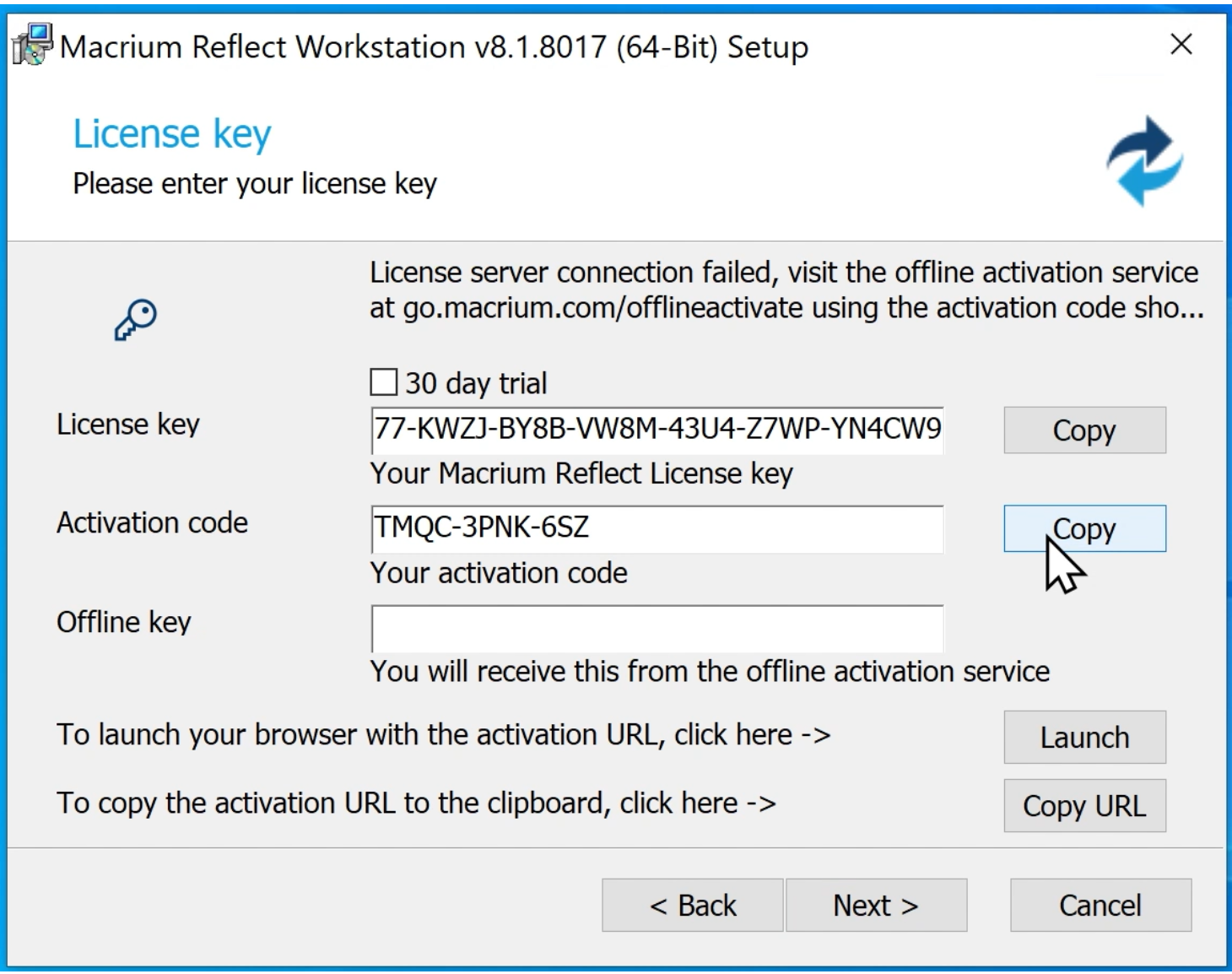Viewport: 1232px width, 974px height.
Task: Close the Setup window
Action: tap(1181, 45)
